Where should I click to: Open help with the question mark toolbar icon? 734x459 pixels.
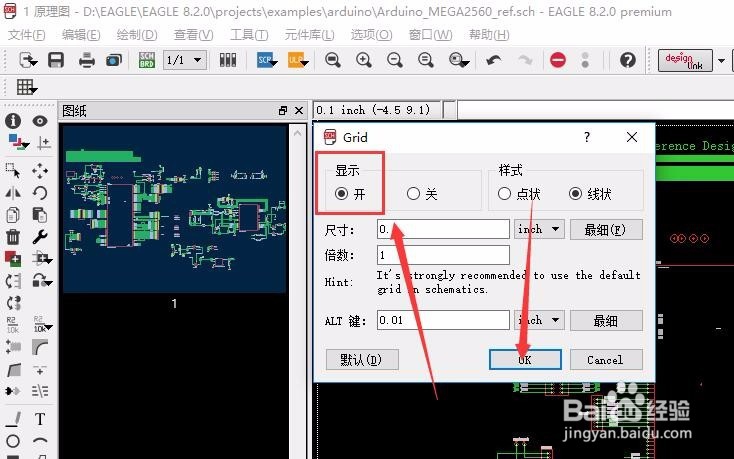click(x=628, y=60)
